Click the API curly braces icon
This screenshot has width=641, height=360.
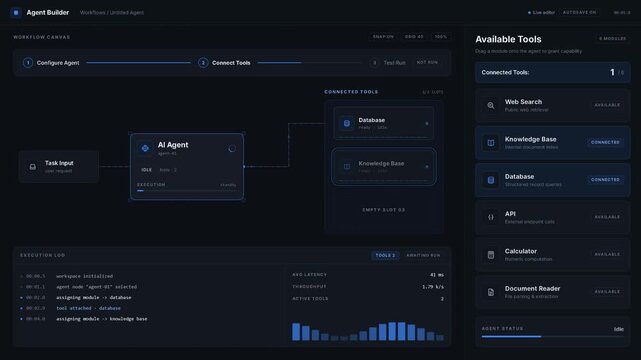[491, 217]
